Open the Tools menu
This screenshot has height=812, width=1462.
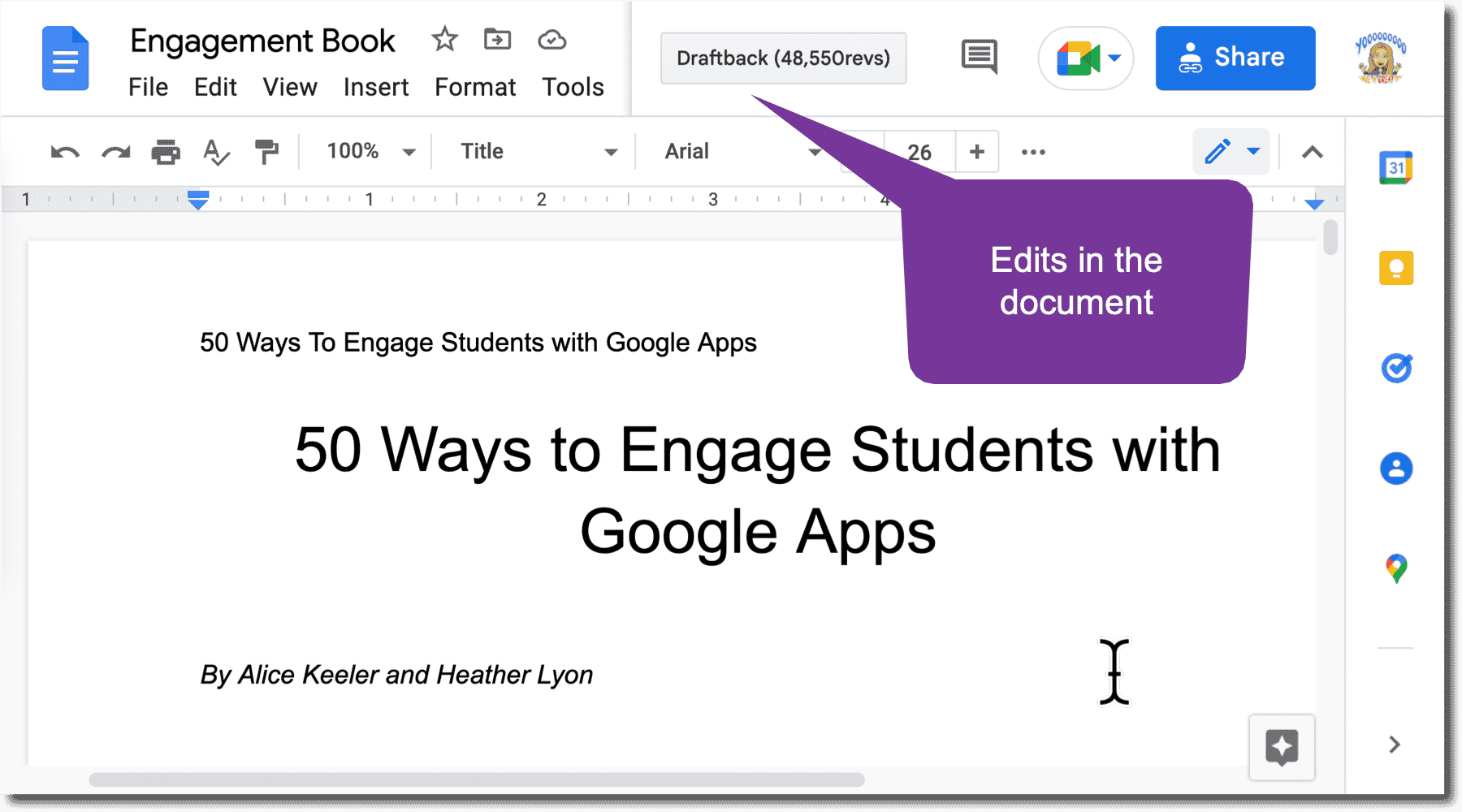(572, 87)
